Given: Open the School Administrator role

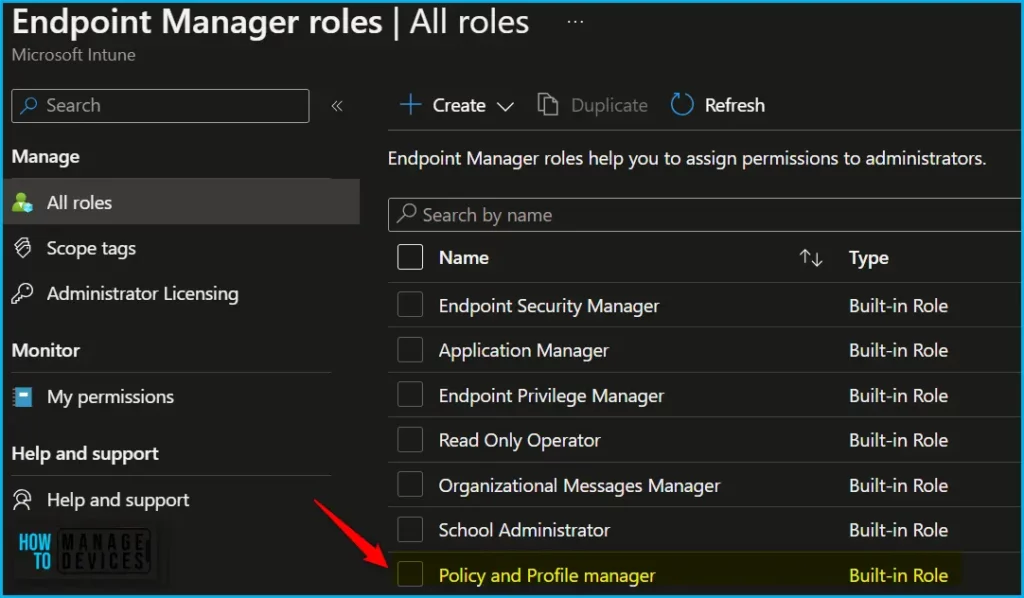Looking at the screenshot, I should pos(524,530).
